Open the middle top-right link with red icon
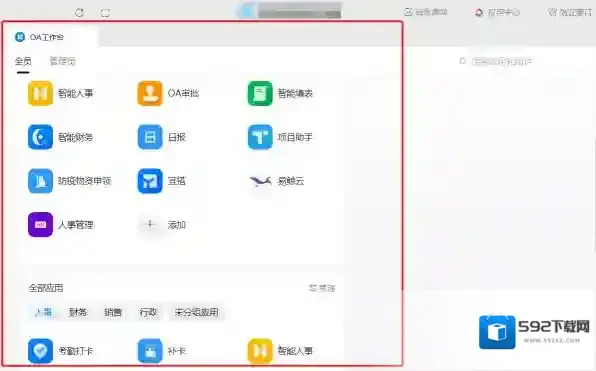596x371 pixels. pos(497,12)
